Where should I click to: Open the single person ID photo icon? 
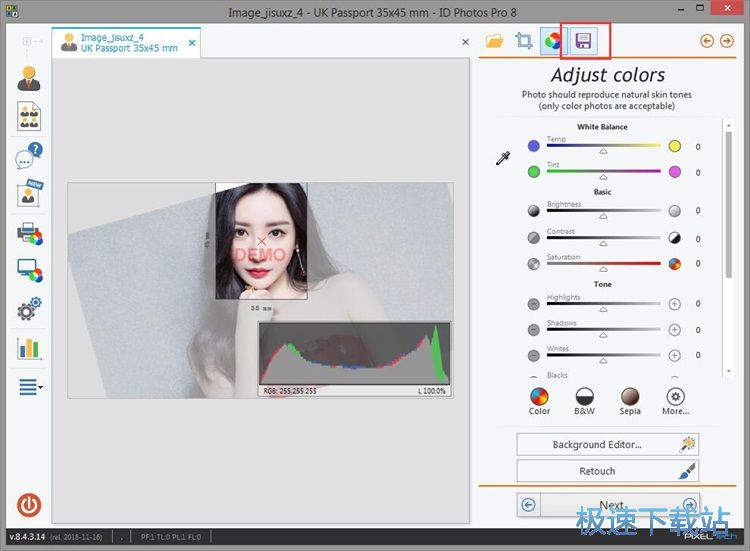(x=29, y=78)
